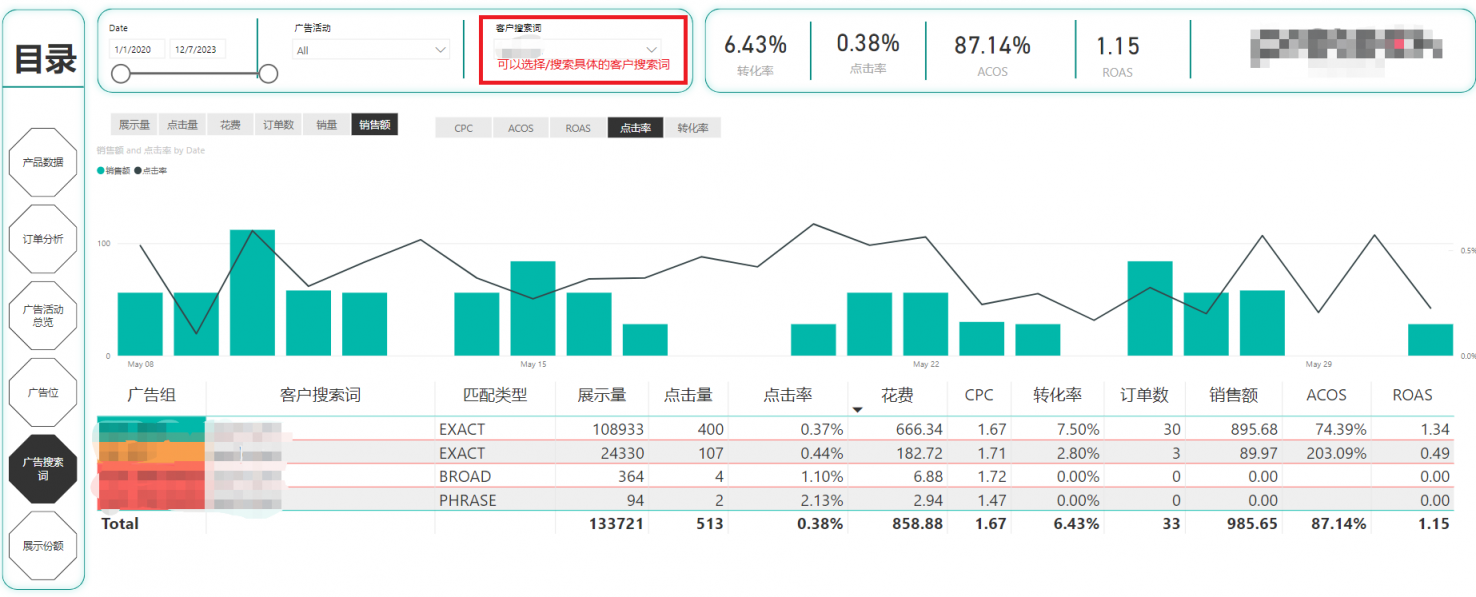The height and width of the screenshot is (597, 1476).
Task: Click the CPC line metric button
Action: [463, 128]
